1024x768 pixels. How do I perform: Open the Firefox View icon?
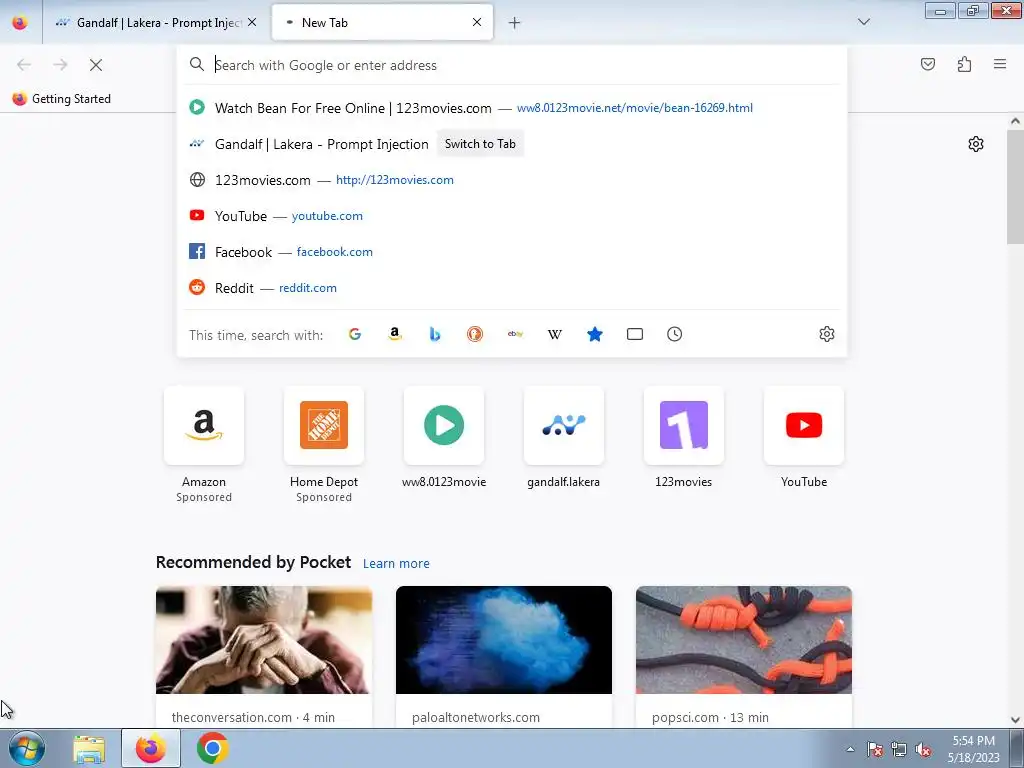(x=20, y=23)
